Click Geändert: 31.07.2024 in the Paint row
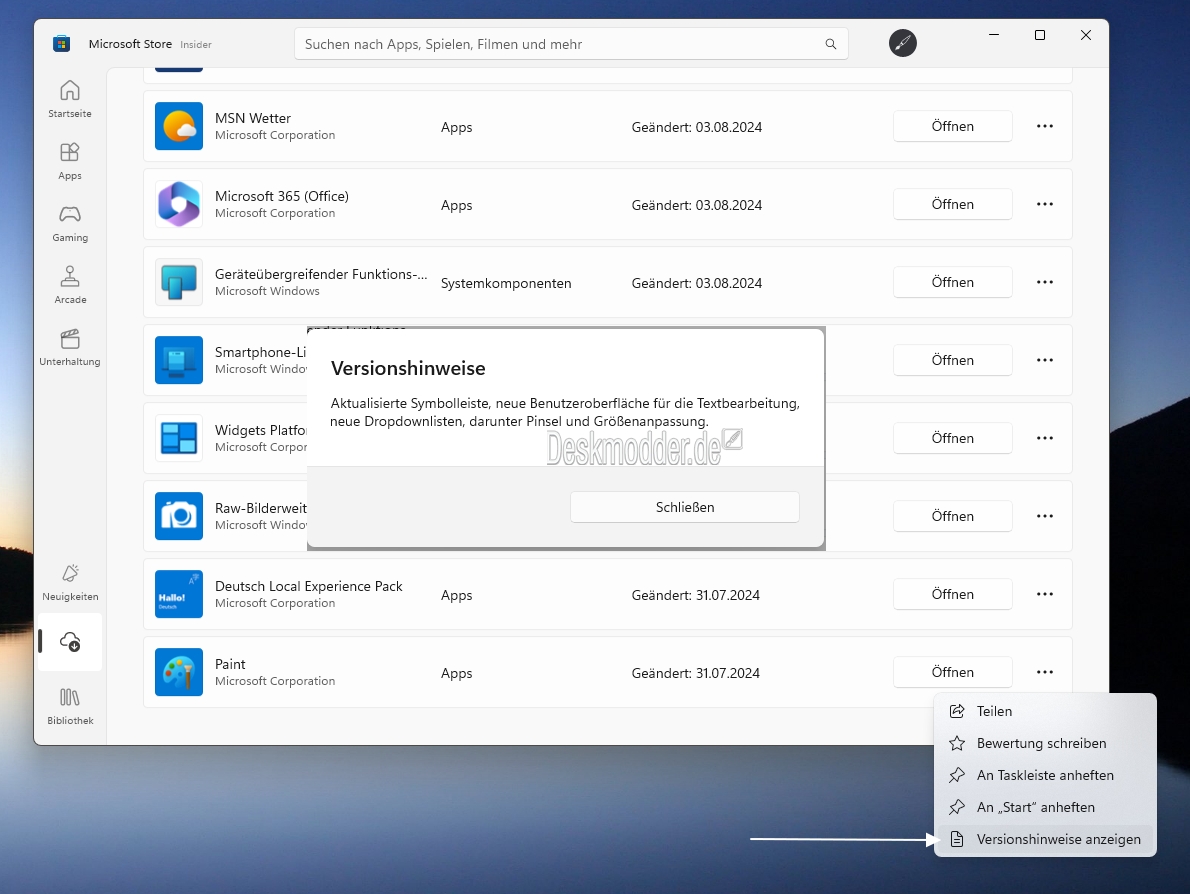1190x894 pixels. [x=695, y=673]
